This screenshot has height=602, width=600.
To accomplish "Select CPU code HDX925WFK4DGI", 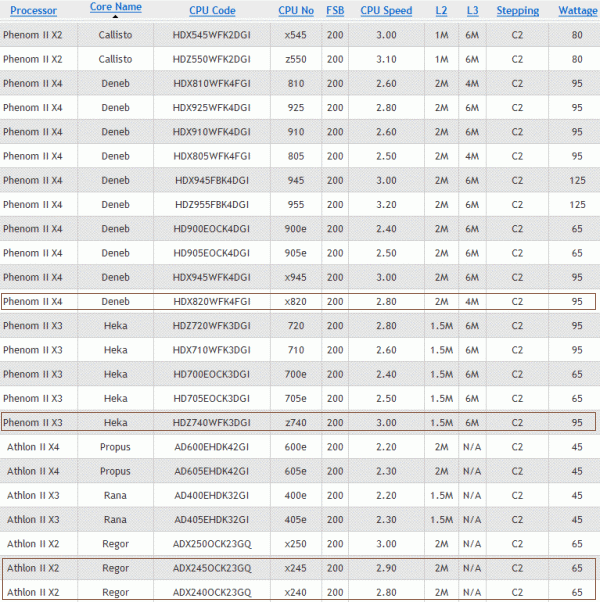I will pyautogui.click(x=212, y=108).
